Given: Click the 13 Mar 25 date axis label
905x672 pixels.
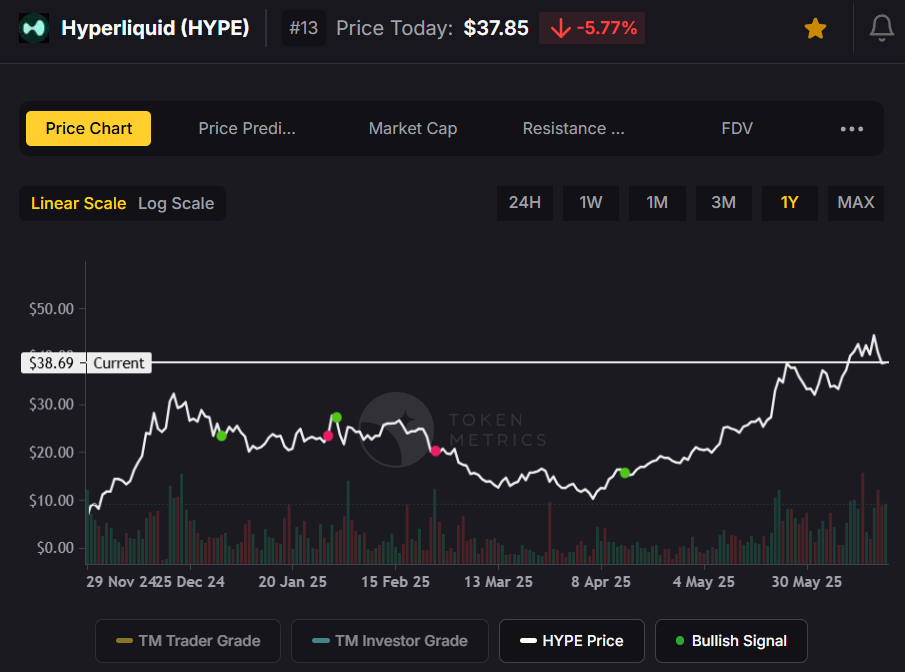Looking at the screenshot, I should click(498, 581).
